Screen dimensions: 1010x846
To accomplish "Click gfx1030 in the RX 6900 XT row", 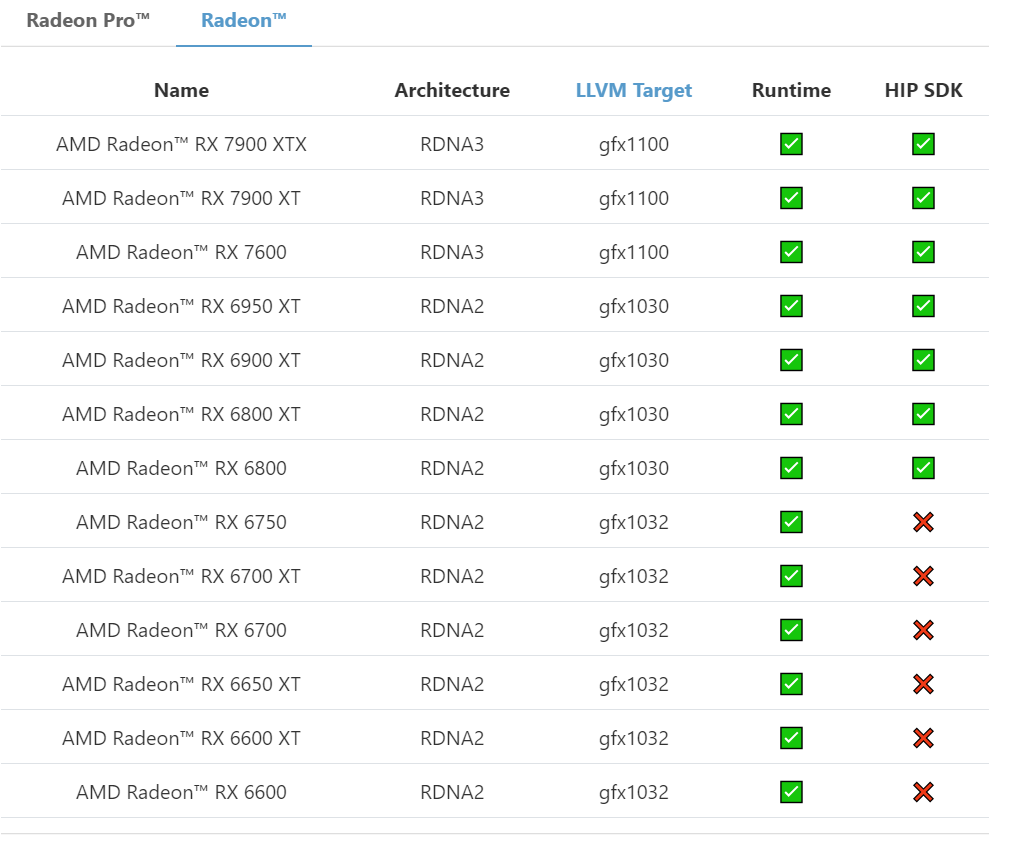I will tap(634, 360).
